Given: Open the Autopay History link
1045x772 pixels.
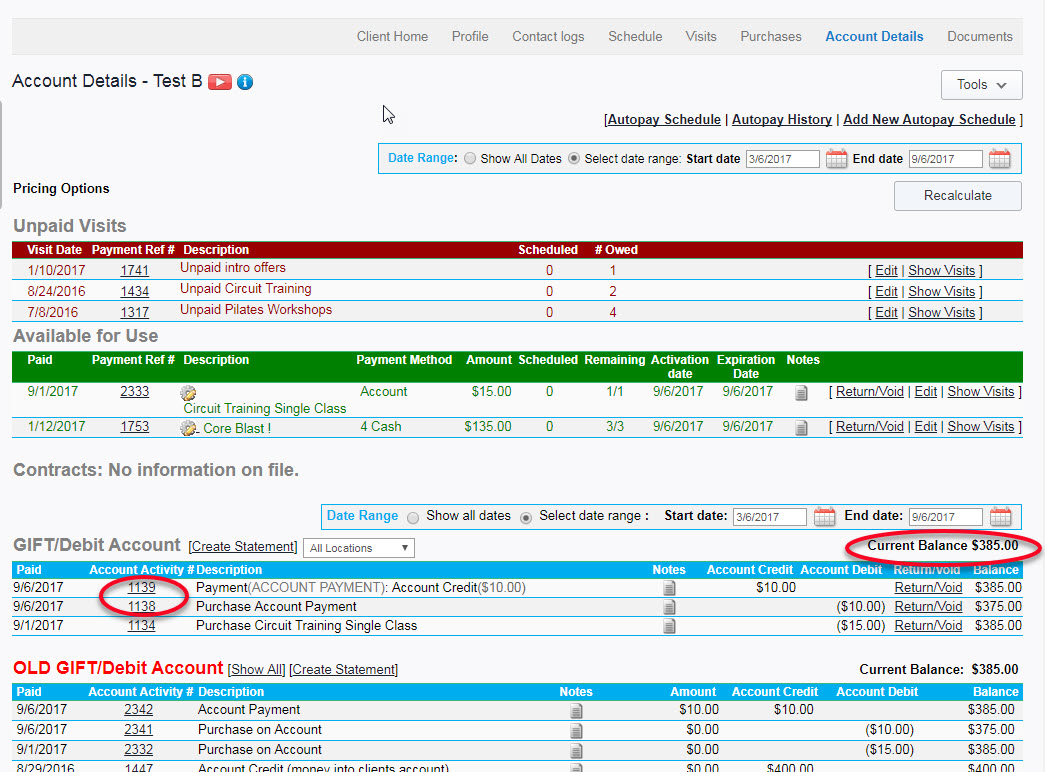Looking at the screenshot, I should (x=782, y=119).
